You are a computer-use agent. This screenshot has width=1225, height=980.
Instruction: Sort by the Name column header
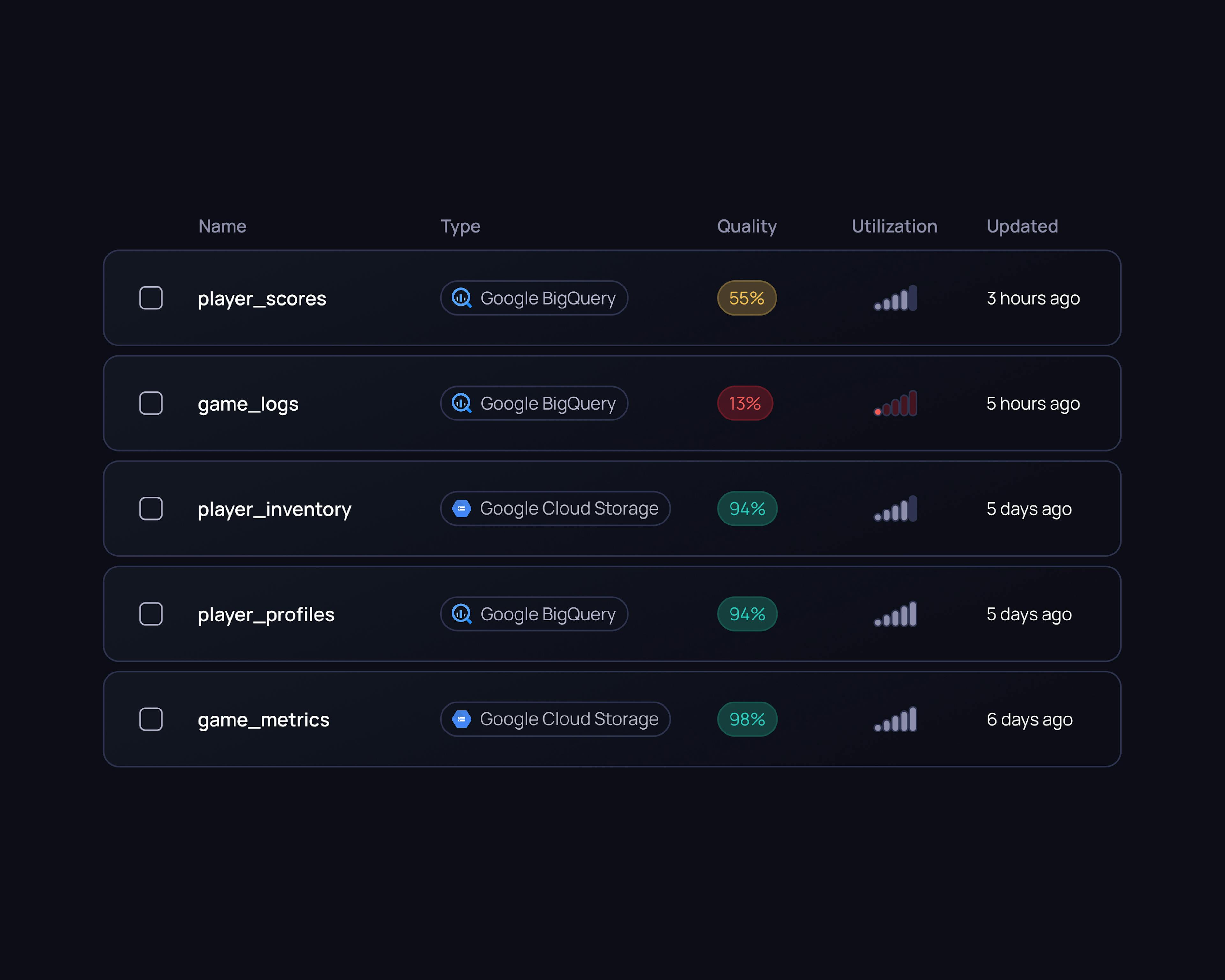tap(222, 226)
